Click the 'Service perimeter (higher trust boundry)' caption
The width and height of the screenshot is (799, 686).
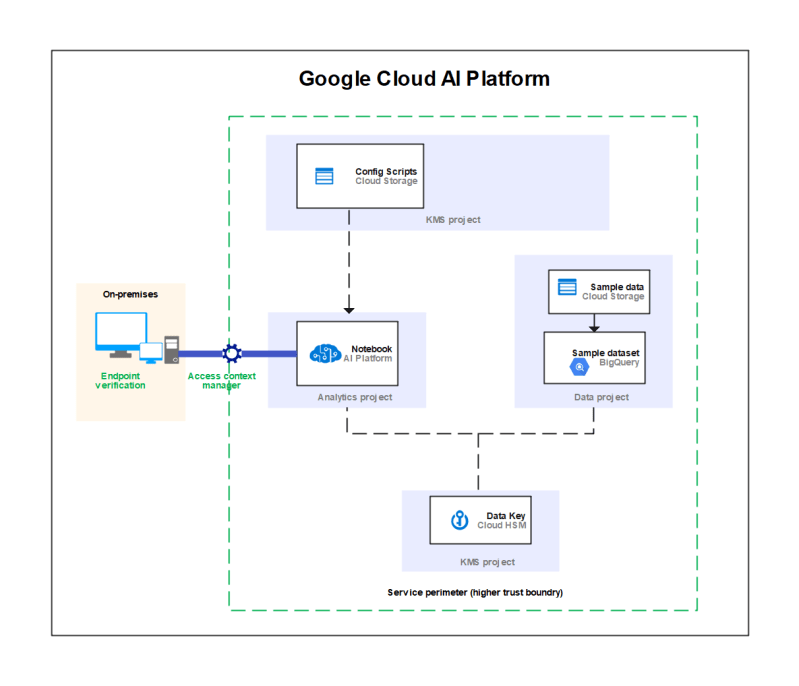click(475, 592)
